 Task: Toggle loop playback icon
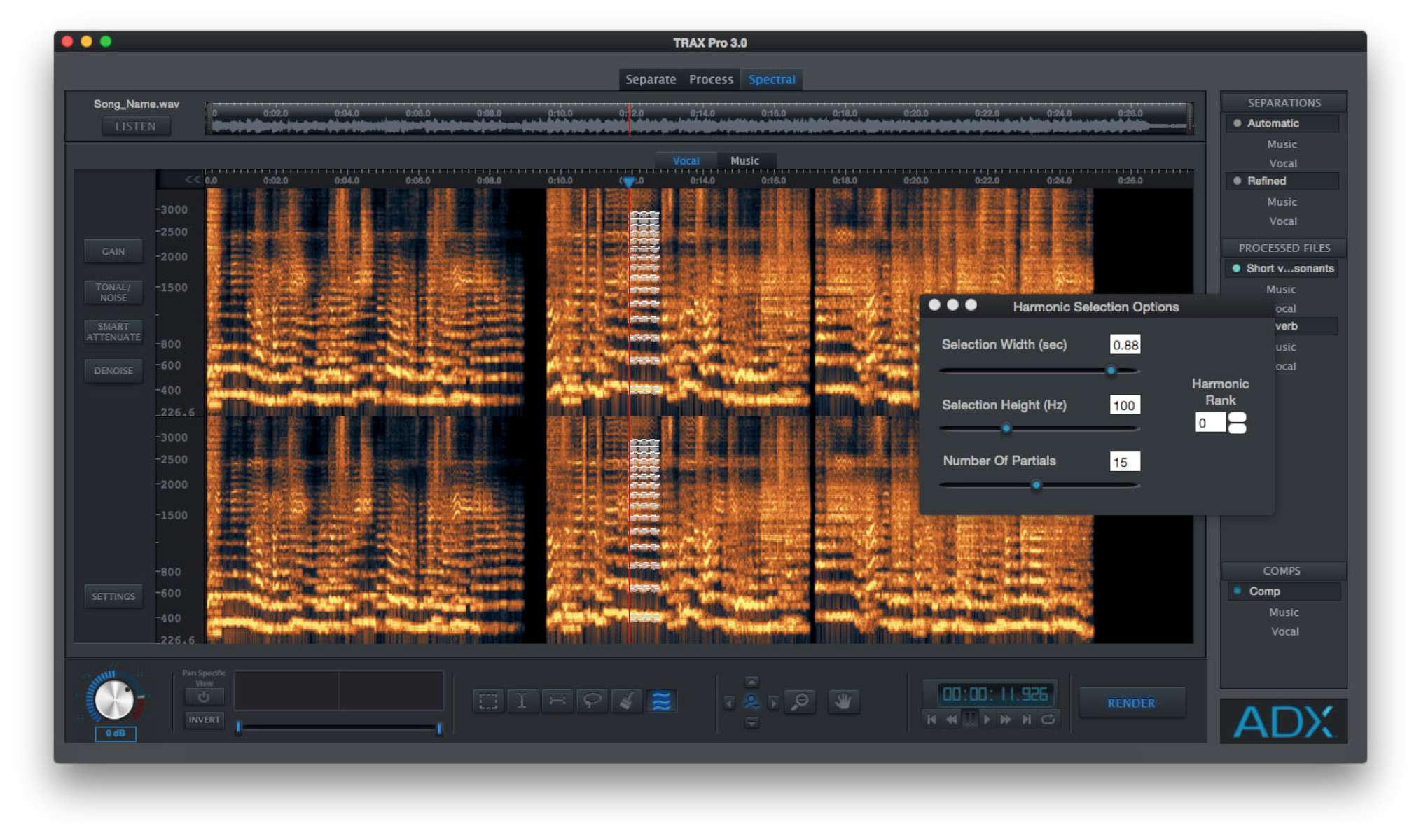(x=1048, y=720)
